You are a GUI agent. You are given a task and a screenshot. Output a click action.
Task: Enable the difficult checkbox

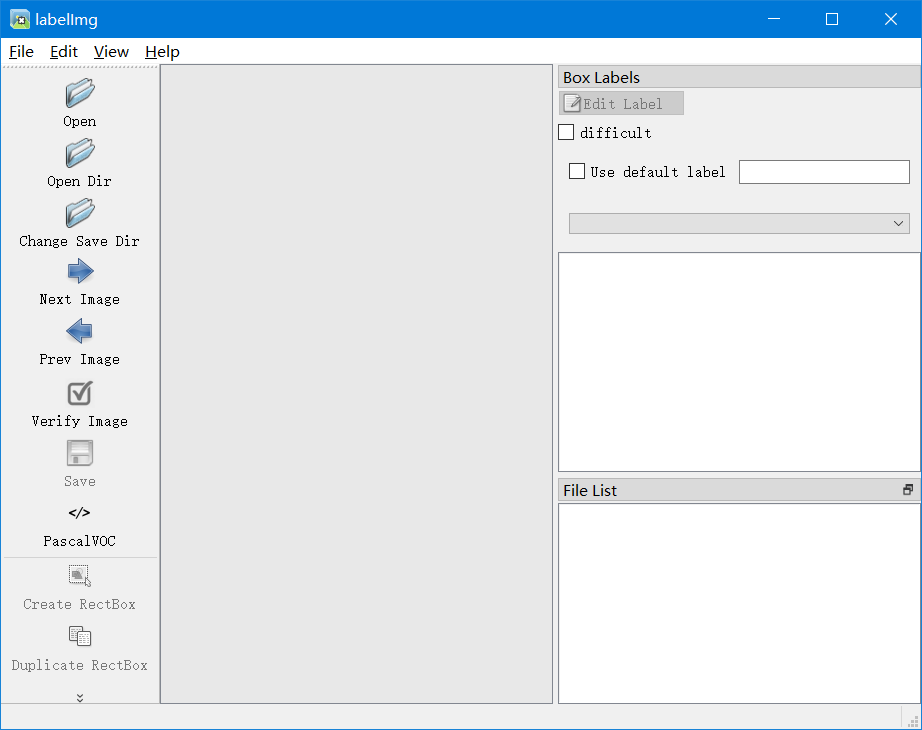click(x=566, y=132)
